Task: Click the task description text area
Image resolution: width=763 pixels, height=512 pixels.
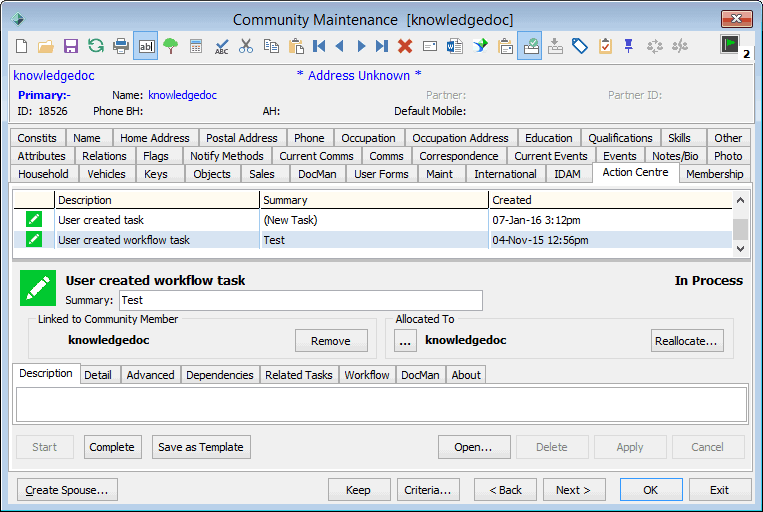Action: point(382,404)
